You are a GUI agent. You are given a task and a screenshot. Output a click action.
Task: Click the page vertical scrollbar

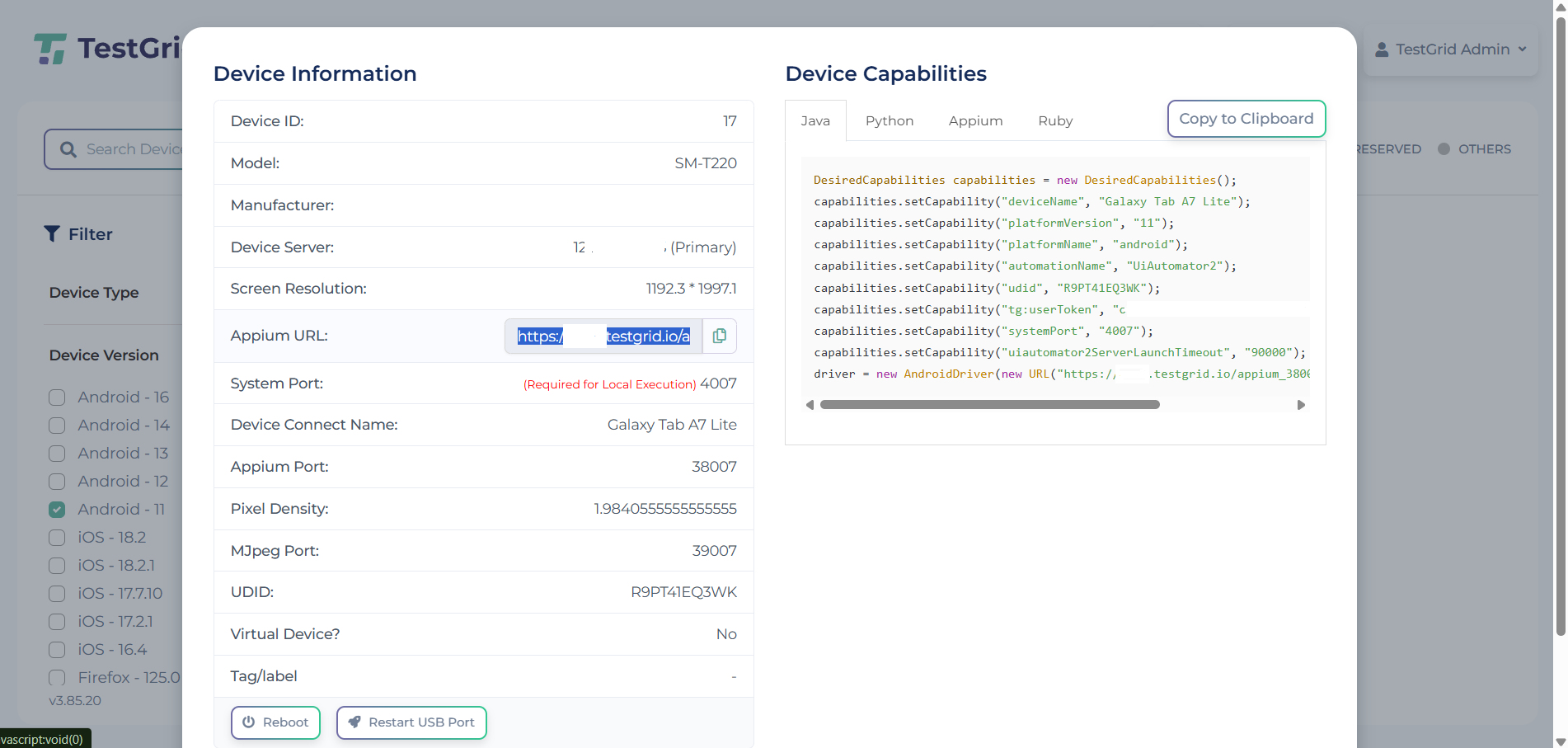tap(1560, 326)
